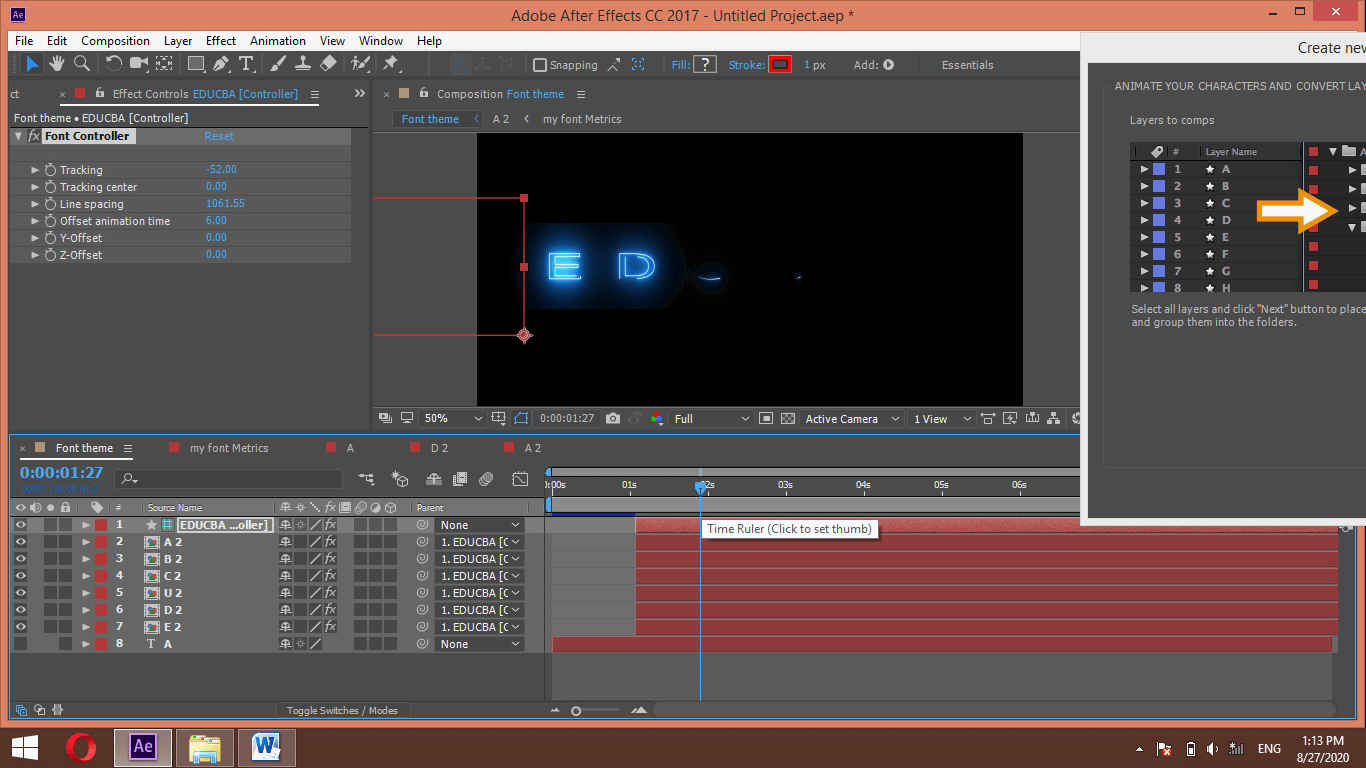Select the Zoom tool in toolbar
1366x768 pixels.
point(82,64)
